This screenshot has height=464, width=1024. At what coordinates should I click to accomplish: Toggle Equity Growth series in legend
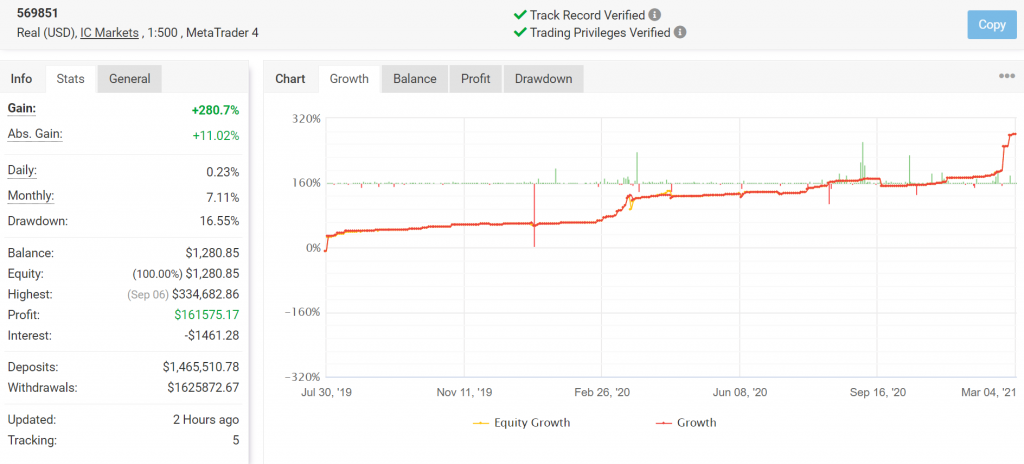(x=520, y=422)
